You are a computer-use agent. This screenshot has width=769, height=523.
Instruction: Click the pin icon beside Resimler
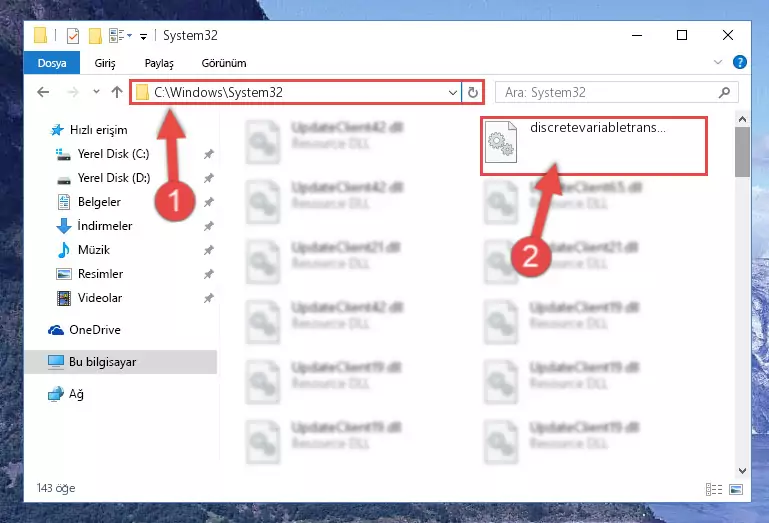pos(209,274)
